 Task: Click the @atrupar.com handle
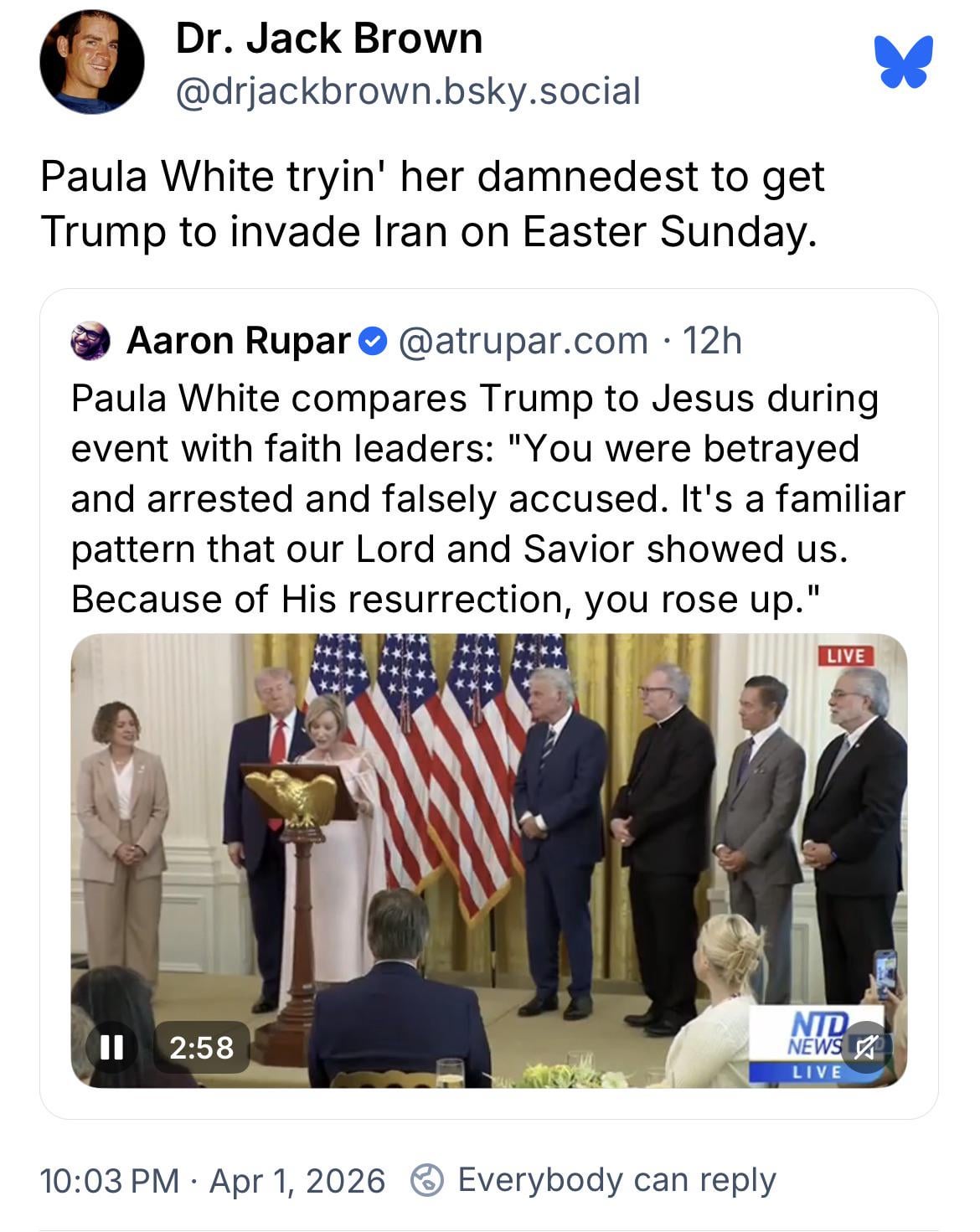point(524,341)
